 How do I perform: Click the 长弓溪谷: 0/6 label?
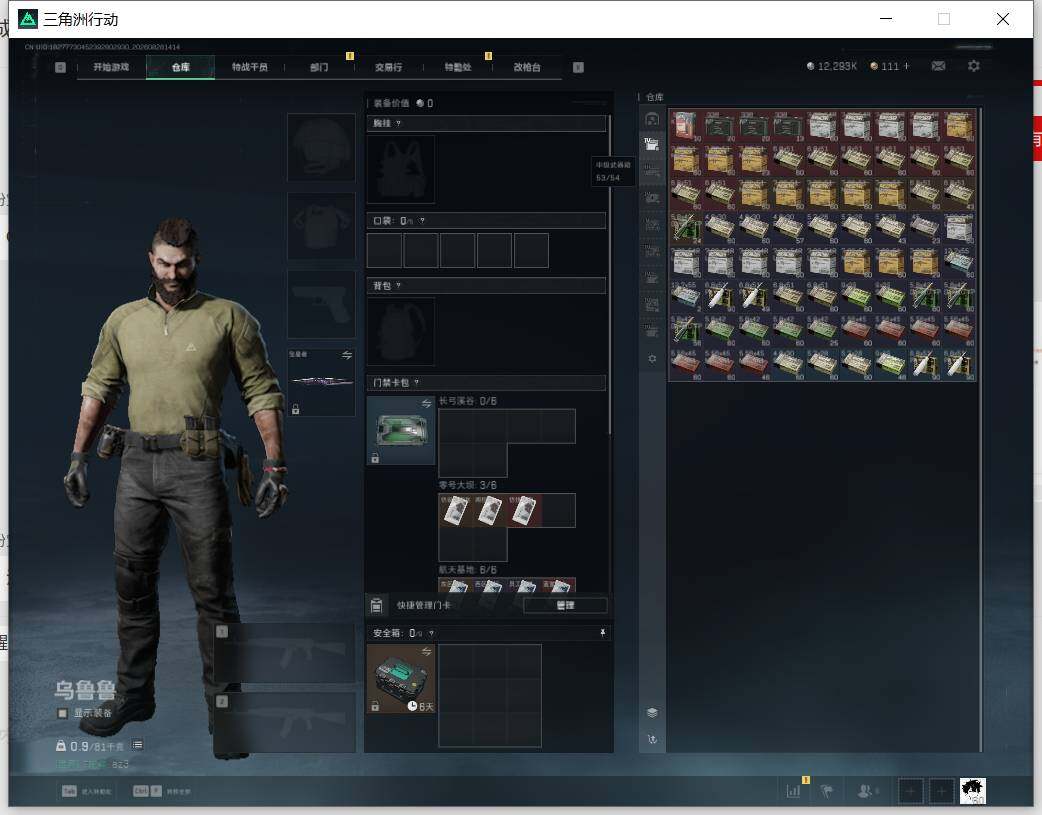pyautogui.click(x=468, y=401)
